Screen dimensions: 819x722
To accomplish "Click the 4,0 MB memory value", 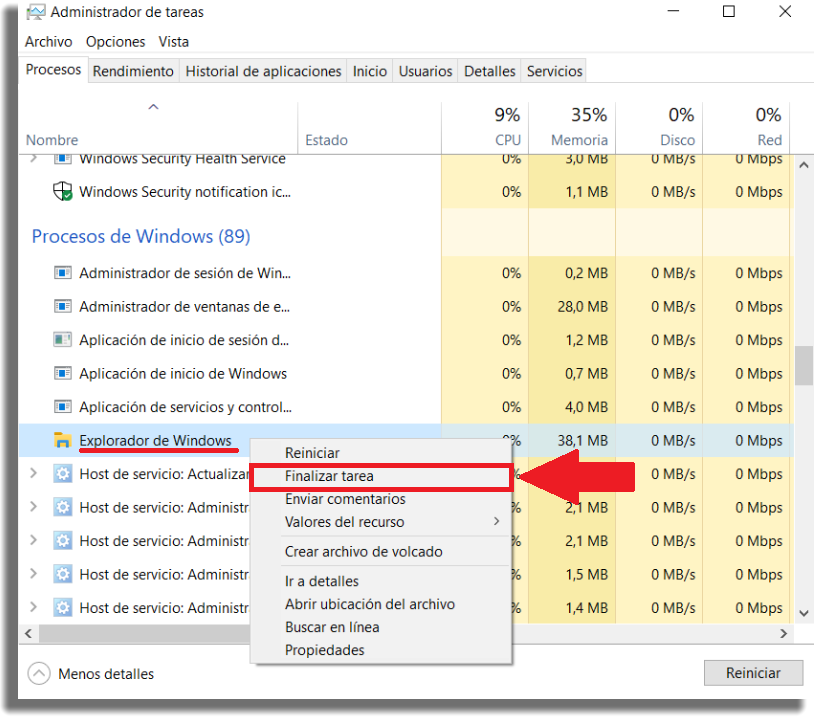I will pyautogui.click(x=587, y=406).
